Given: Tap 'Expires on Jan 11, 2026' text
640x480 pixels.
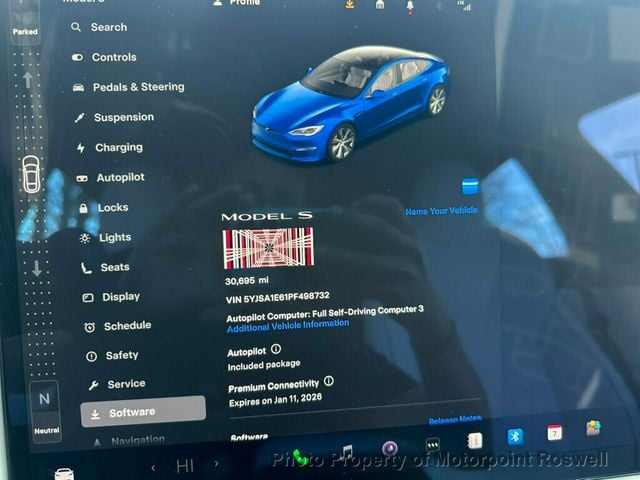Looking at the screenshot, I should click(x=275, y=400).
